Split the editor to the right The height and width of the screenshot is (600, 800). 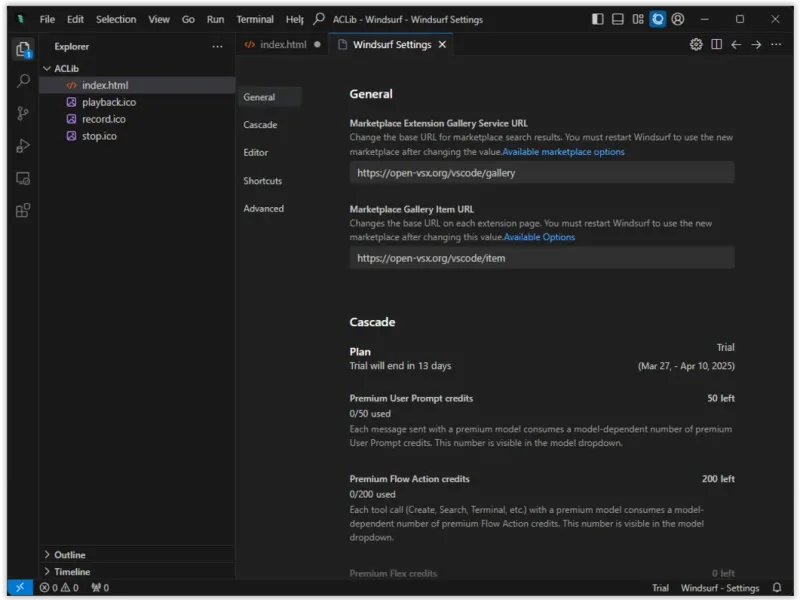(716, 44)
